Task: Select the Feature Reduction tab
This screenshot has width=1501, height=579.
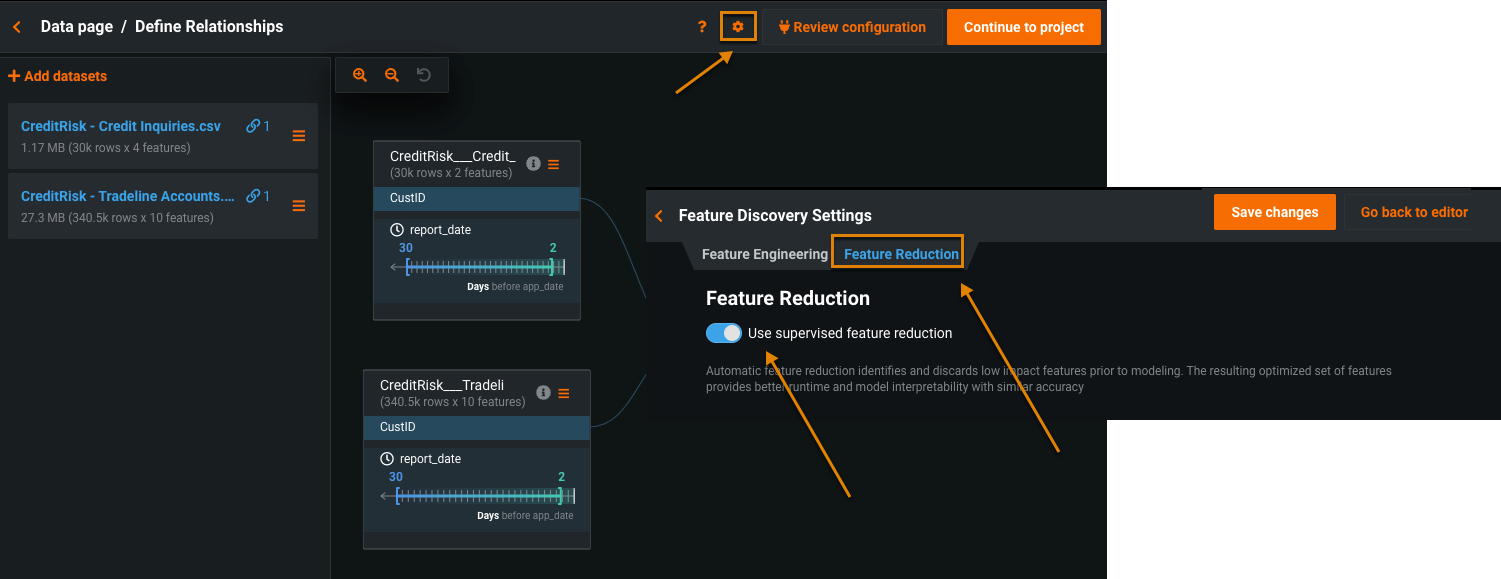Action: (x=901, y=254)
